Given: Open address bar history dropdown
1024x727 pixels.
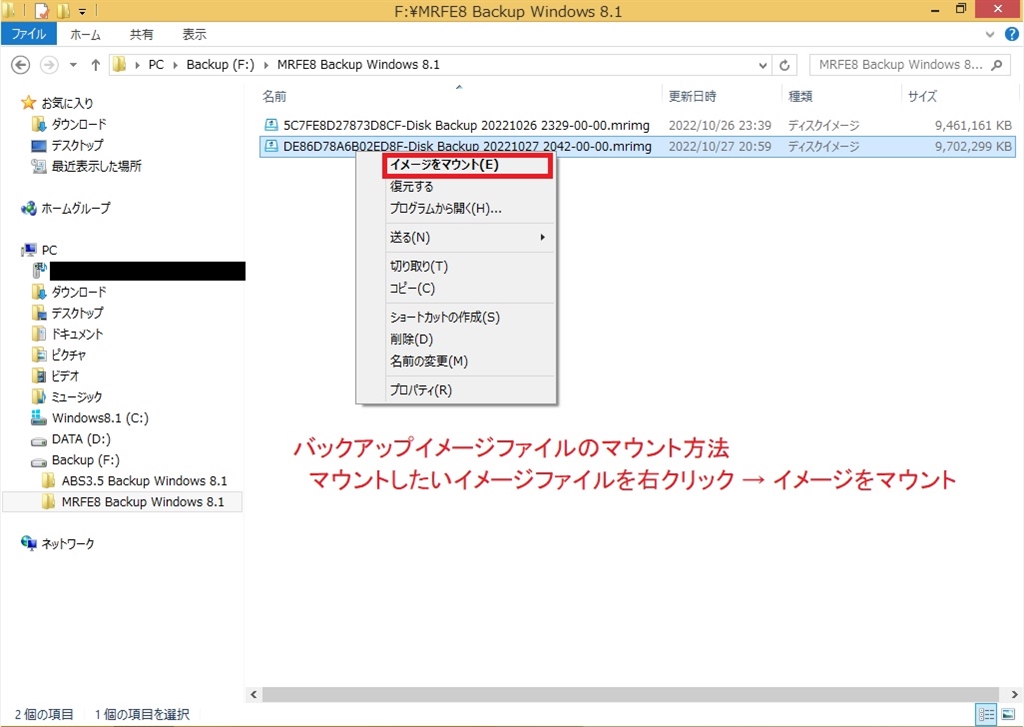Looking at the screenshot, I should tap(763, 65).
